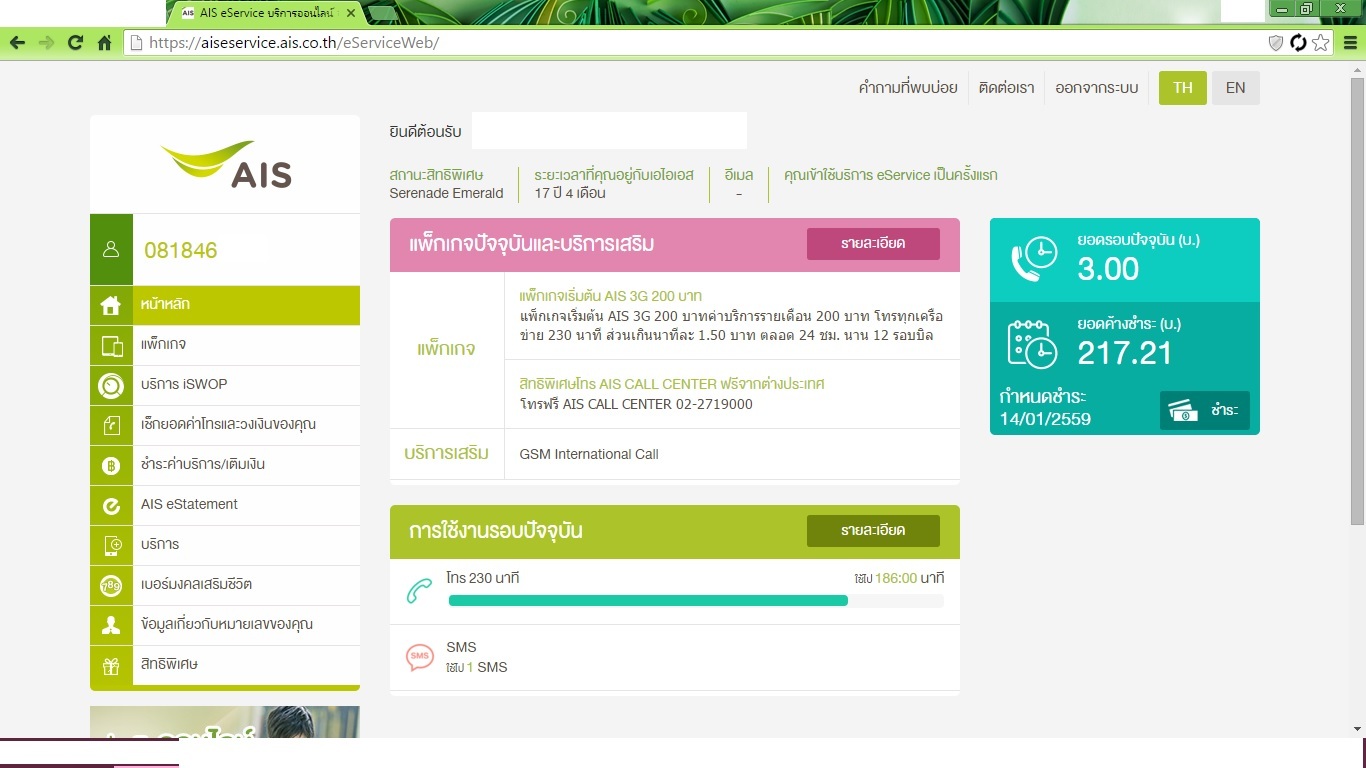The image size is (1366, 768).
Task: Click the phone handset icon in usage panel
Action: coord(419,591)
